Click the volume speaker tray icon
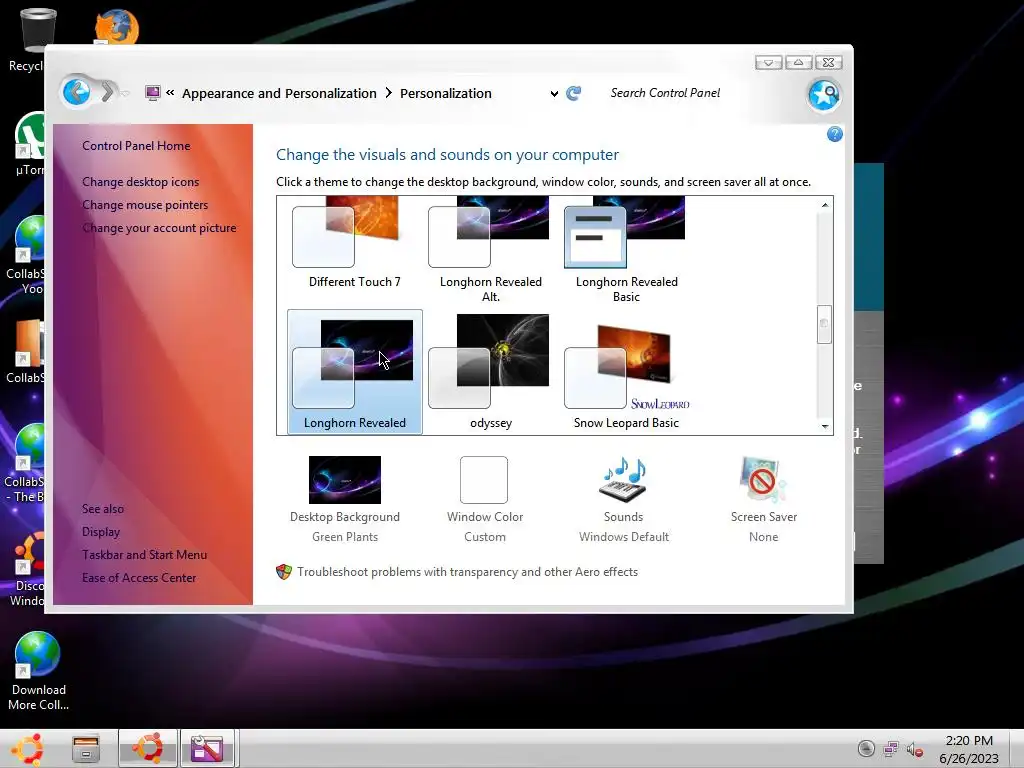This screenshot has width=1024, height=768. click(914, 749)
